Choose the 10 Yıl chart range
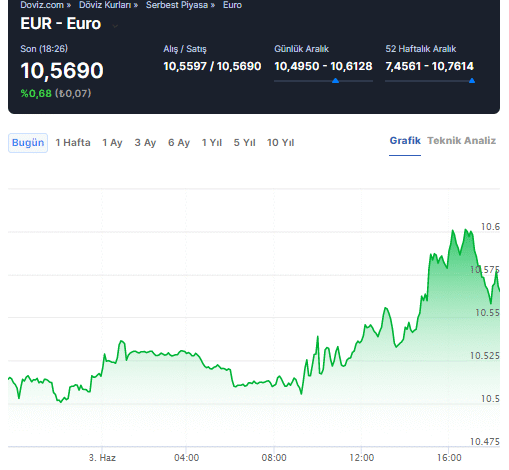 (281, 143)
